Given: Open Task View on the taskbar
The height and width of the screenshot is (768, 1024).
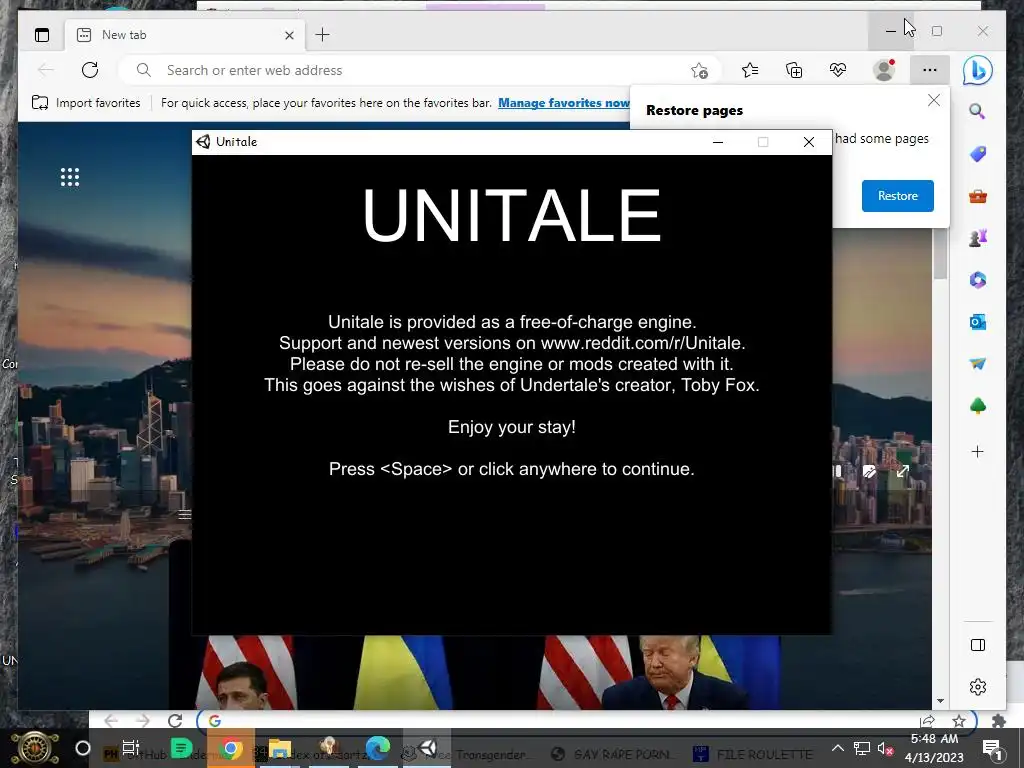Looking at the screenshot, I should pyautogui.click(x=131, y=748).
